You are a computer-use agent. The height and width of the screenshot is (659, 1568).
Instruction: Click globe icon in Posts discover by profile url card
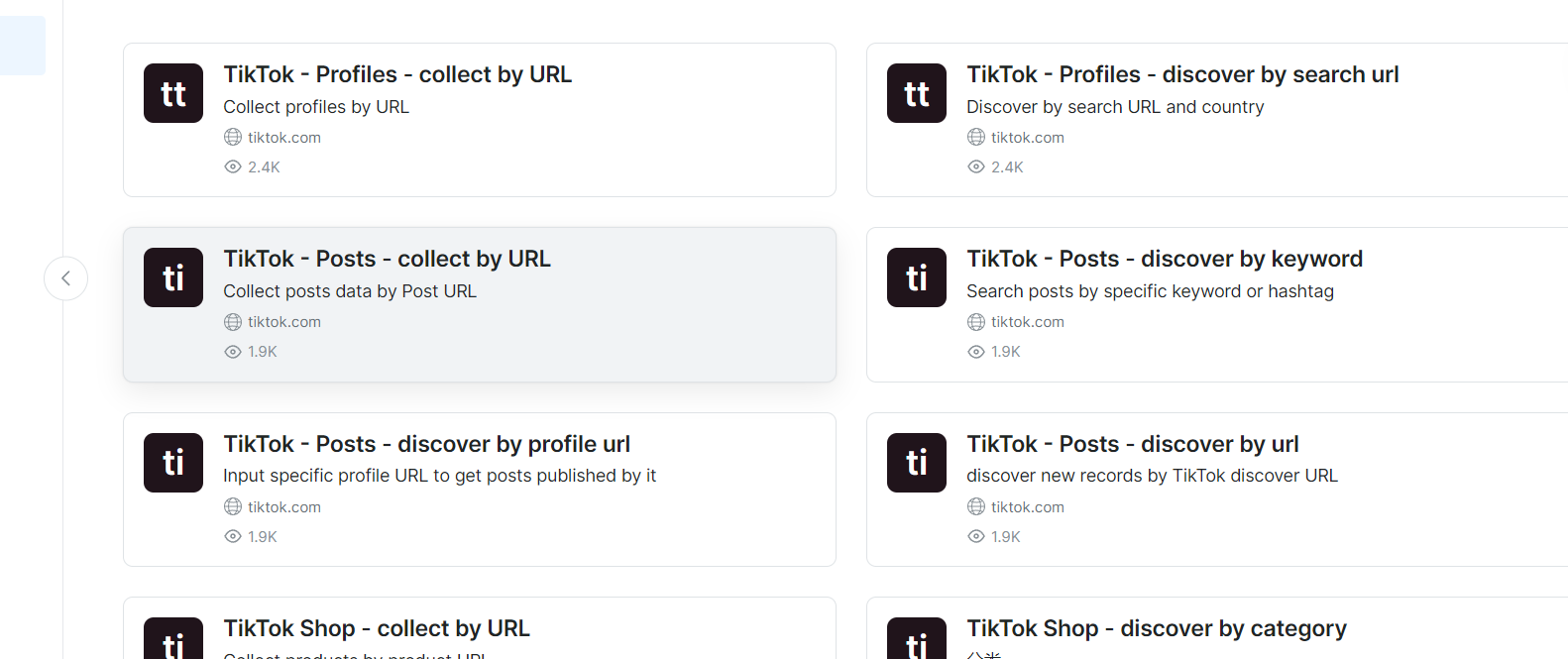coord(233,506)
